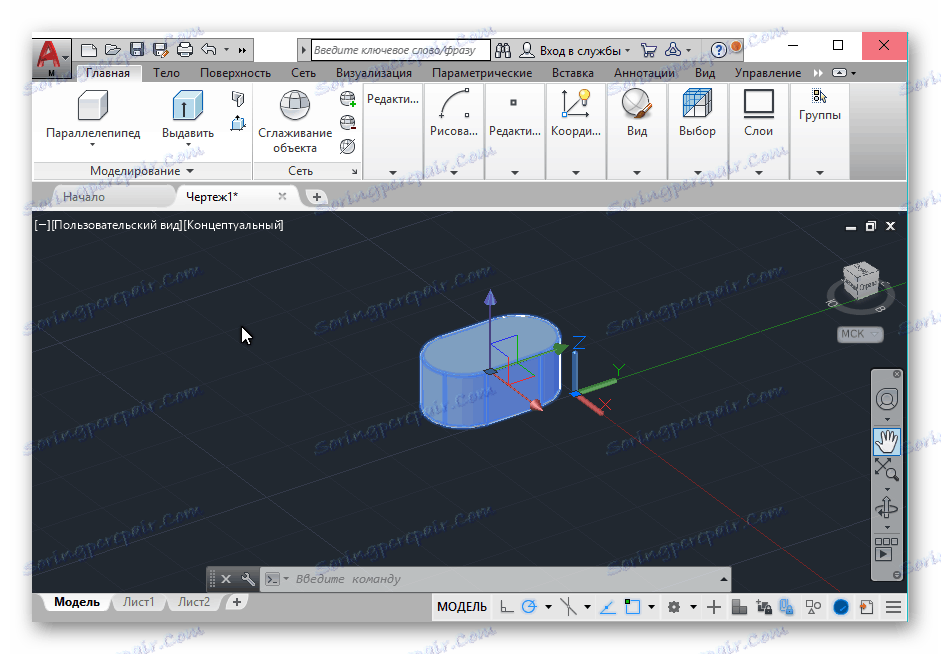Switch to the Тело ribbon tab
Screen dimensions: 941x654
click(x=166, y=73)
